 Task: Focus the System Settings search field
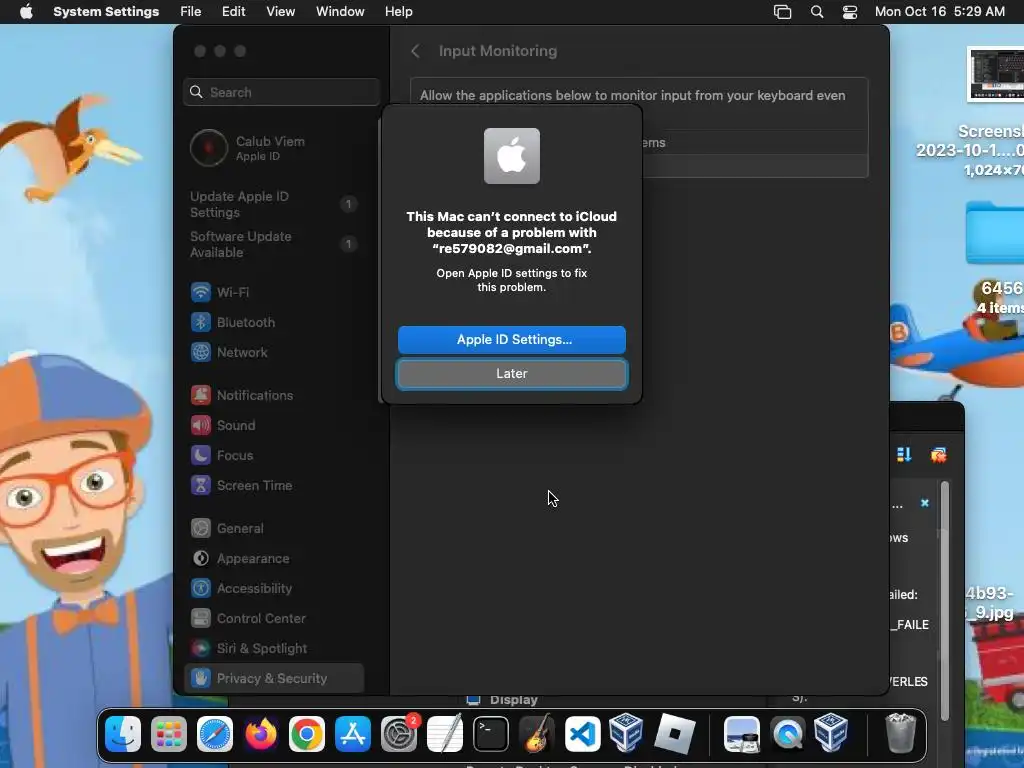(x=281, y=92)
